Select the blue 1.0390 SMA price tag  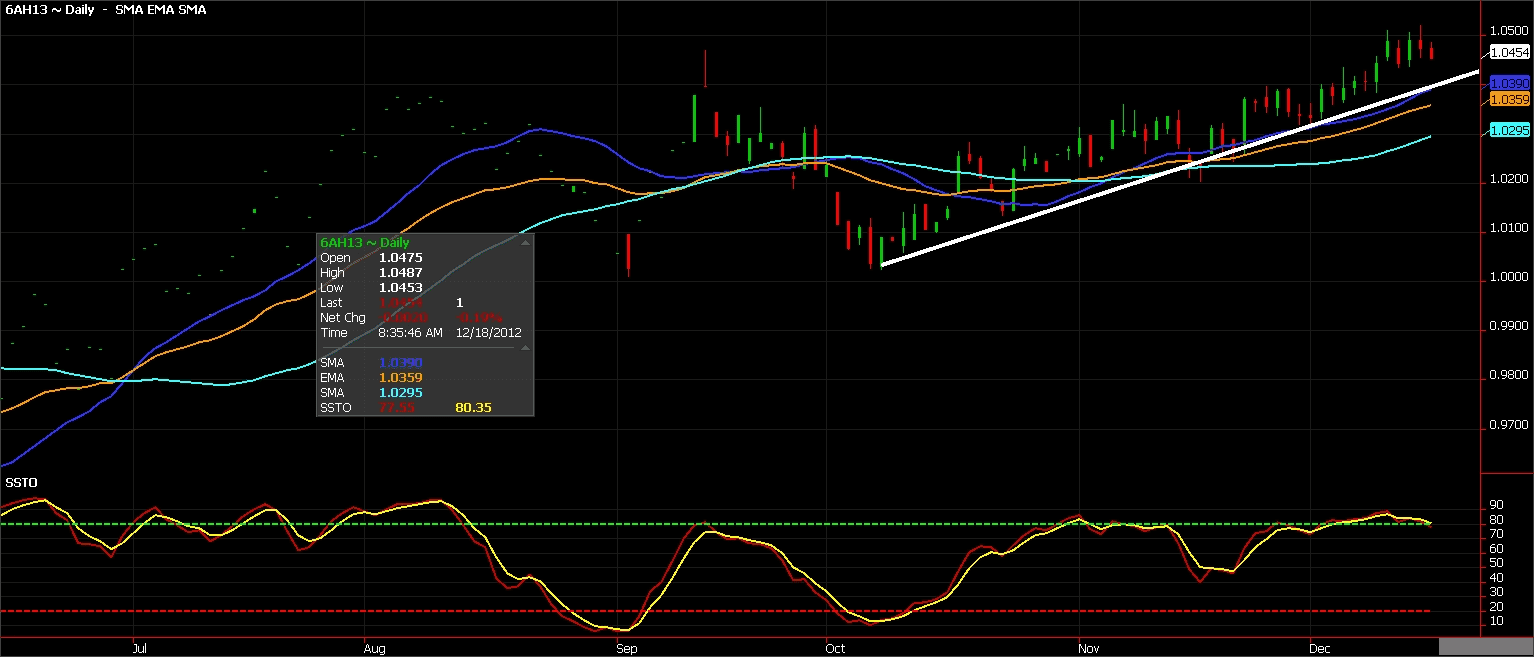coord(1509,83)
